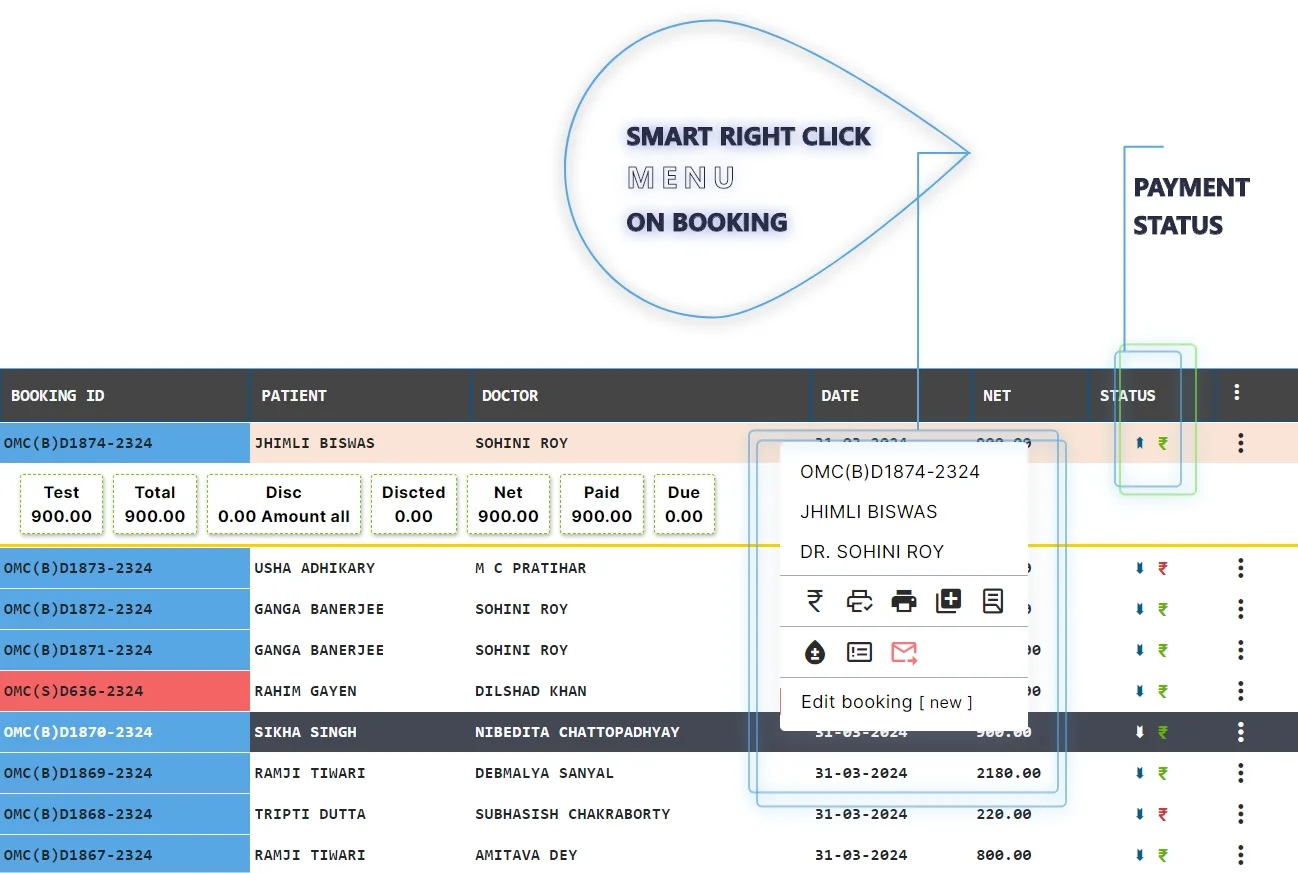Click the receipt document icon in context menu

992,601
